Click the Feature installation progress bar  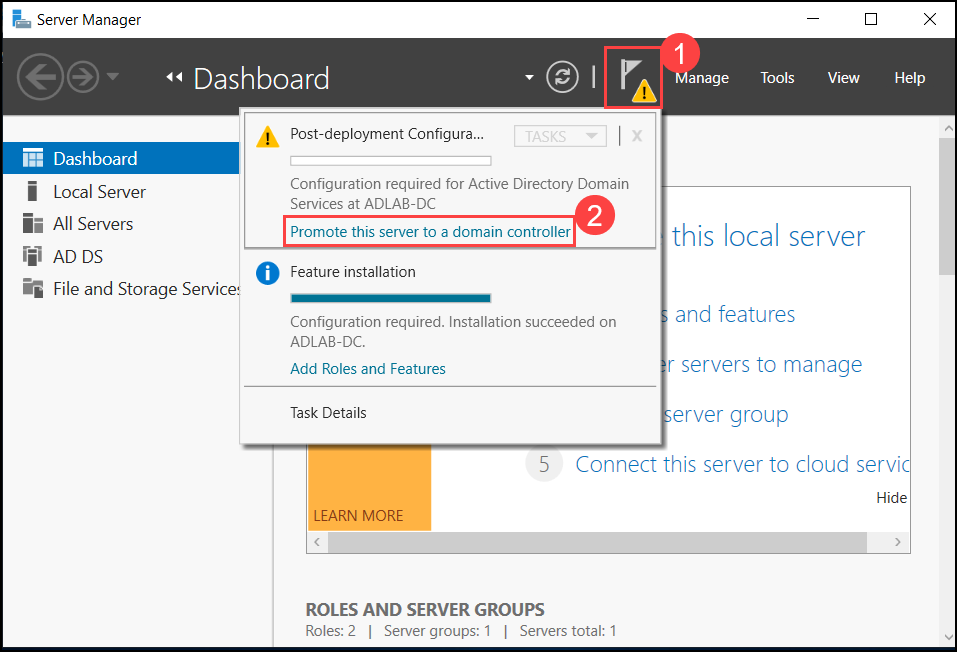click(x=391, y=299)
